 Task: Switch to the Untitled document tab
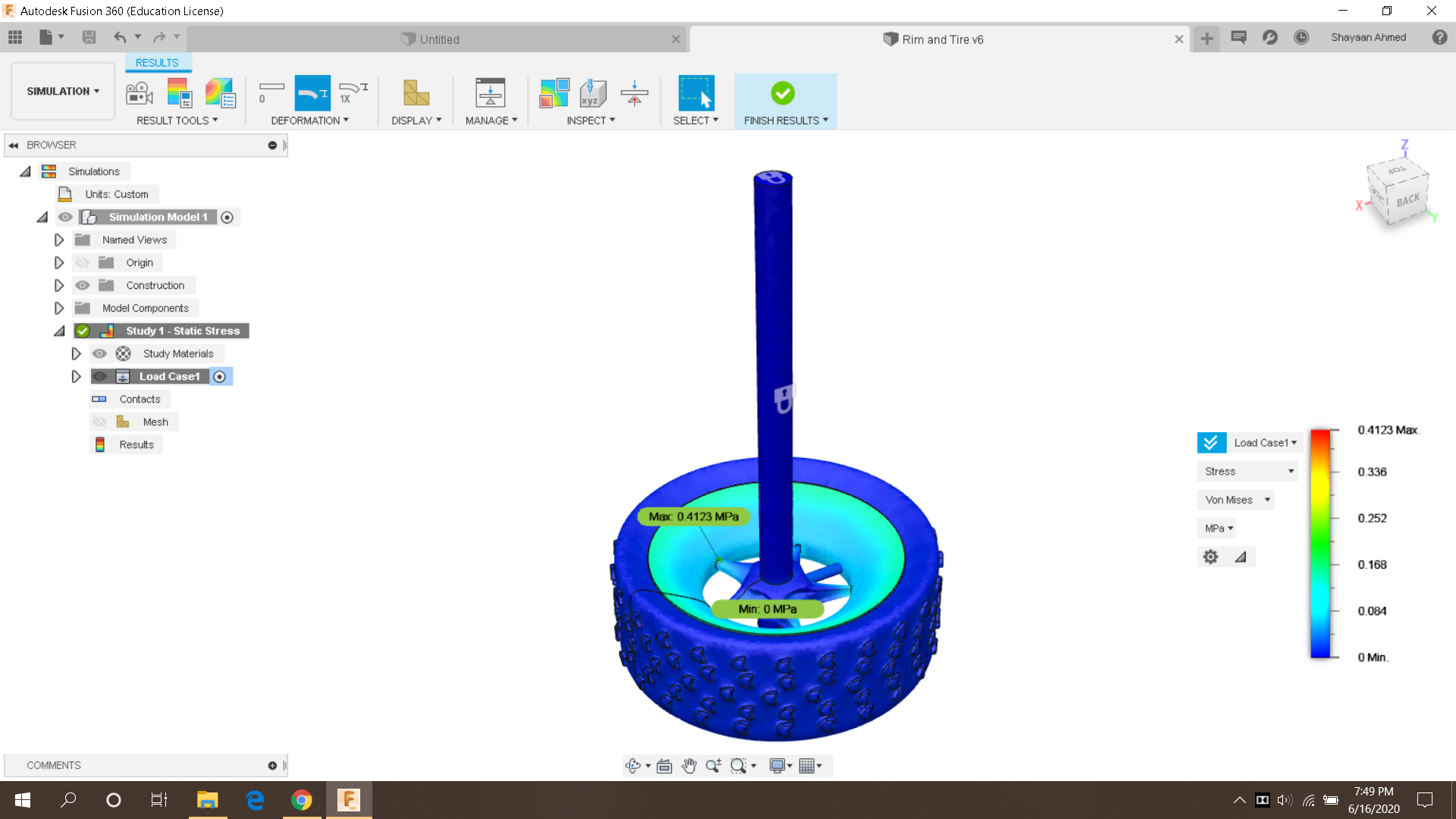click(438, 39)
